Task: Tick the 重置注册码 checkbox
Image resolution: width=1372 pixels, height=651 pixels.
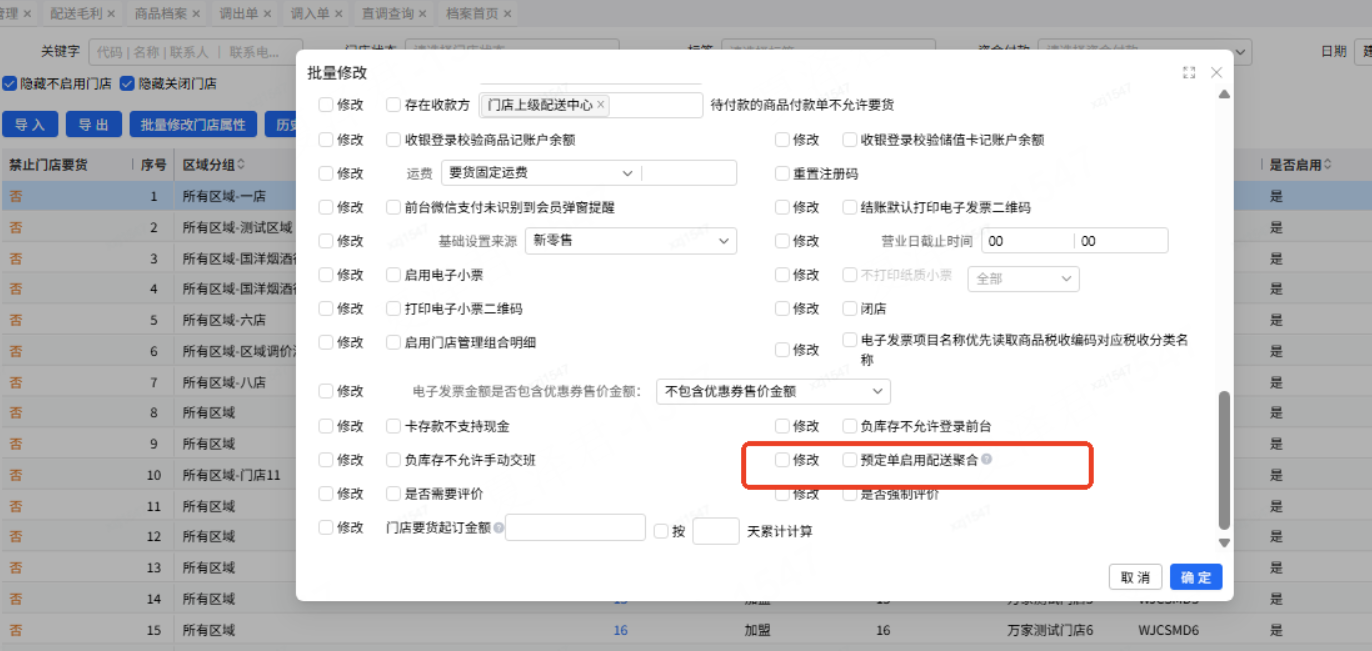Action: (782, 173)
